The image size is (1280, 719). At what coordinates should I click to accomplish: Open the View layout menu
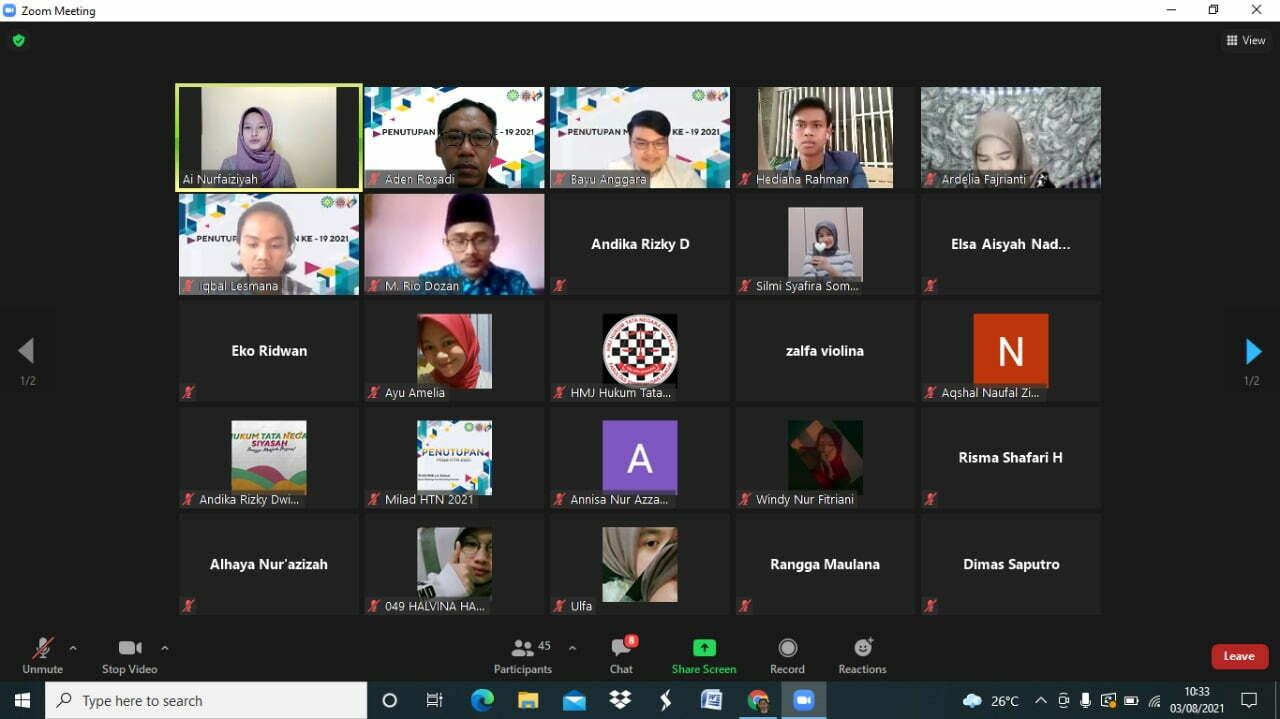1246,41
